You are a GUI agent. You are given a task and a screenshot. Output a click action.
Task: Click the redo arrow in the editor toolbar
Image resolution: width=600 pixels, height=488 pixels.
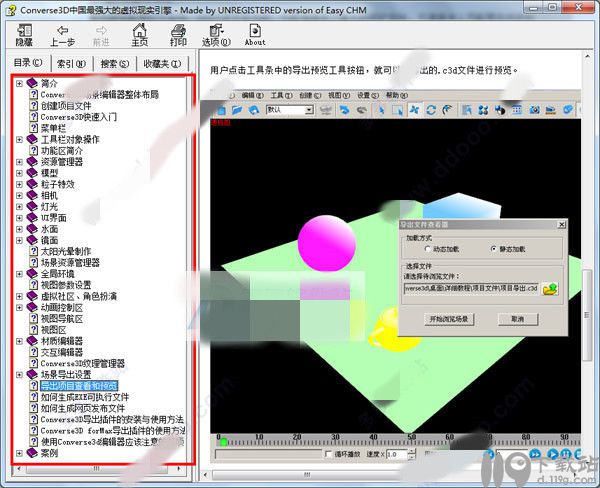[362, 110]
